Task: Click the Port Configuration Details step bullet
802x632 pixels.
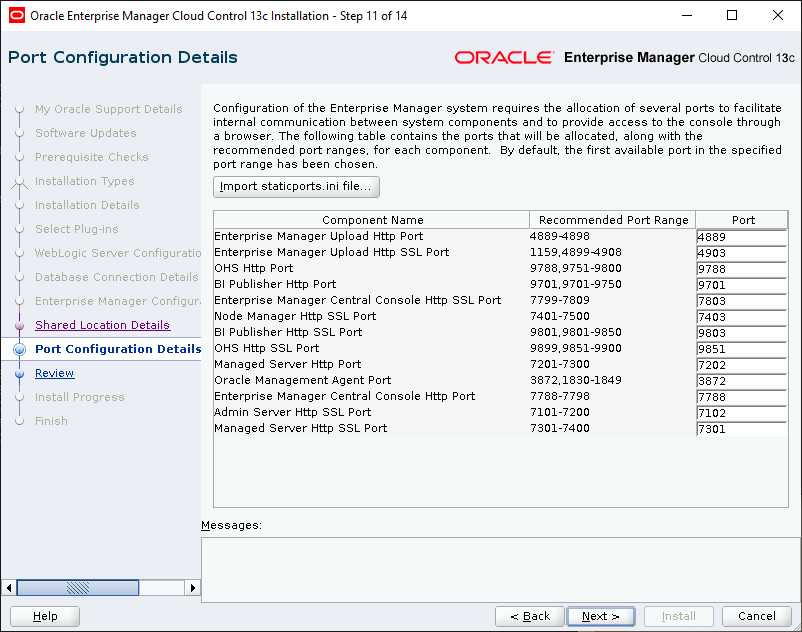Action: click(x=19, y=349)
